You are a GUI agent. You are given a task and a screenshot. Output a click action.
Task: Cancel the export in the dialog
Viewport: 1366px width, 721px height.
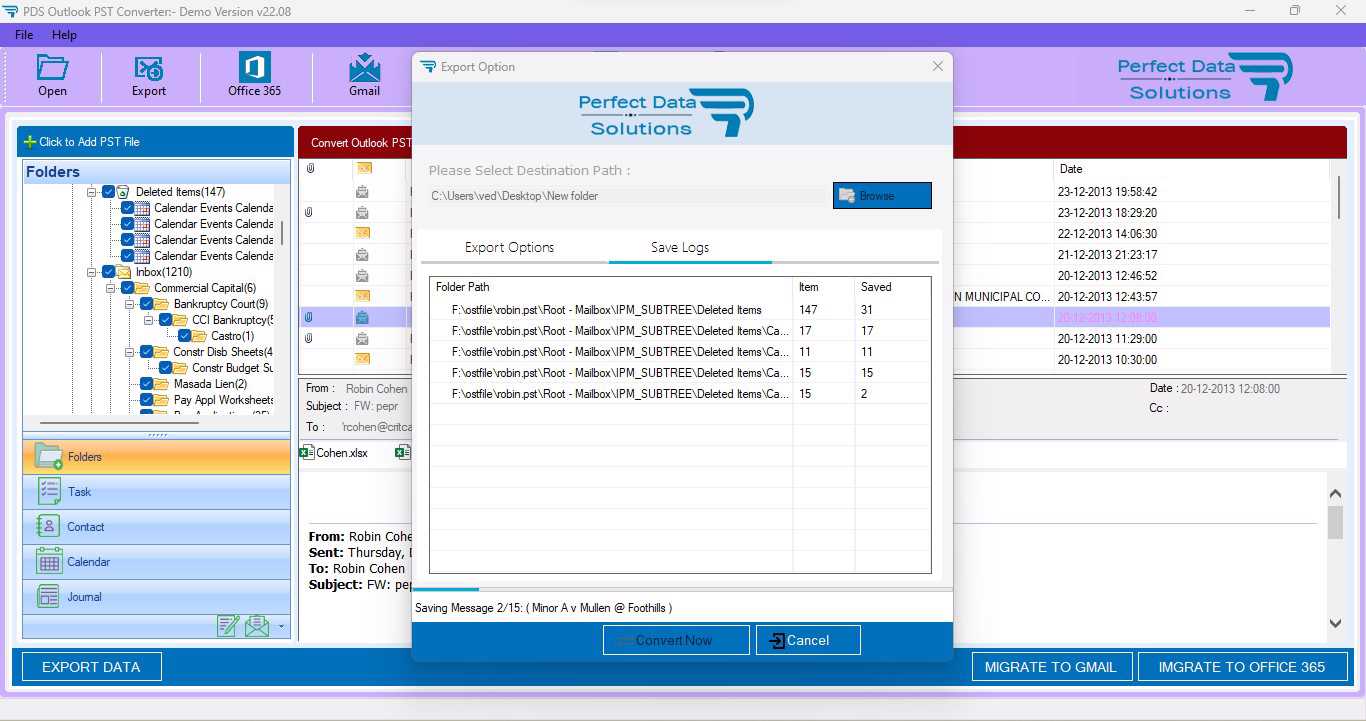click(x=808, y=640)
